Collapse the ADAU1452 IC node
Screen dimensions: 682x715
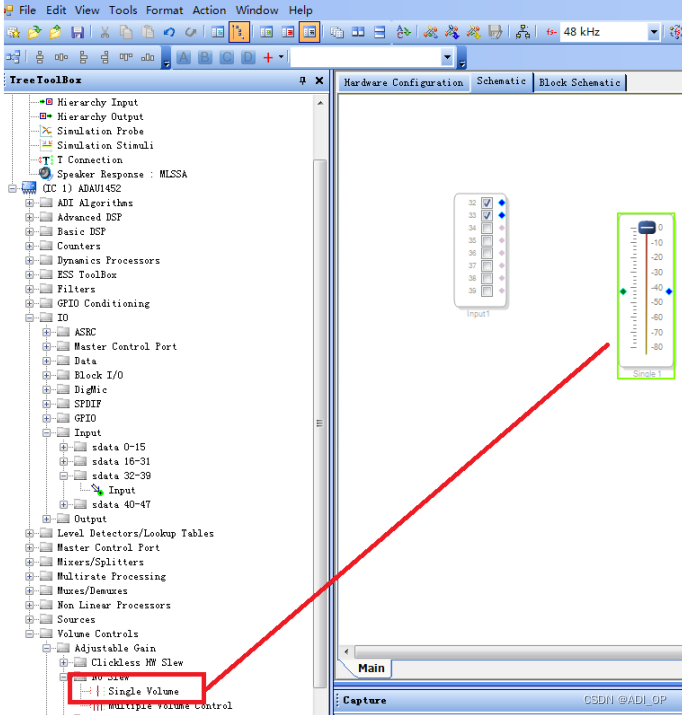tap(12, 188)
